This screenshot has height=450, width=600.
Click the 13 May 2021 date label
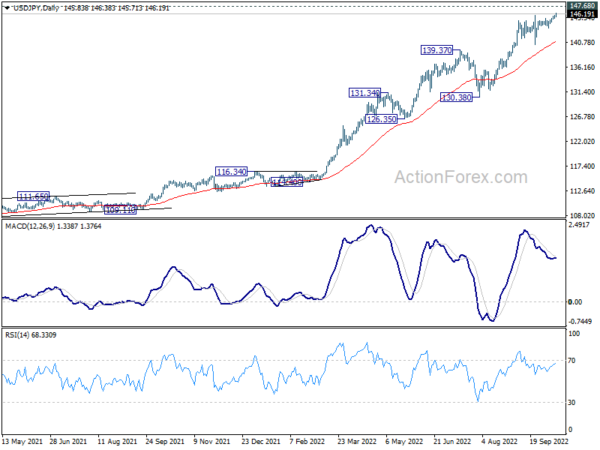(22, 442)
